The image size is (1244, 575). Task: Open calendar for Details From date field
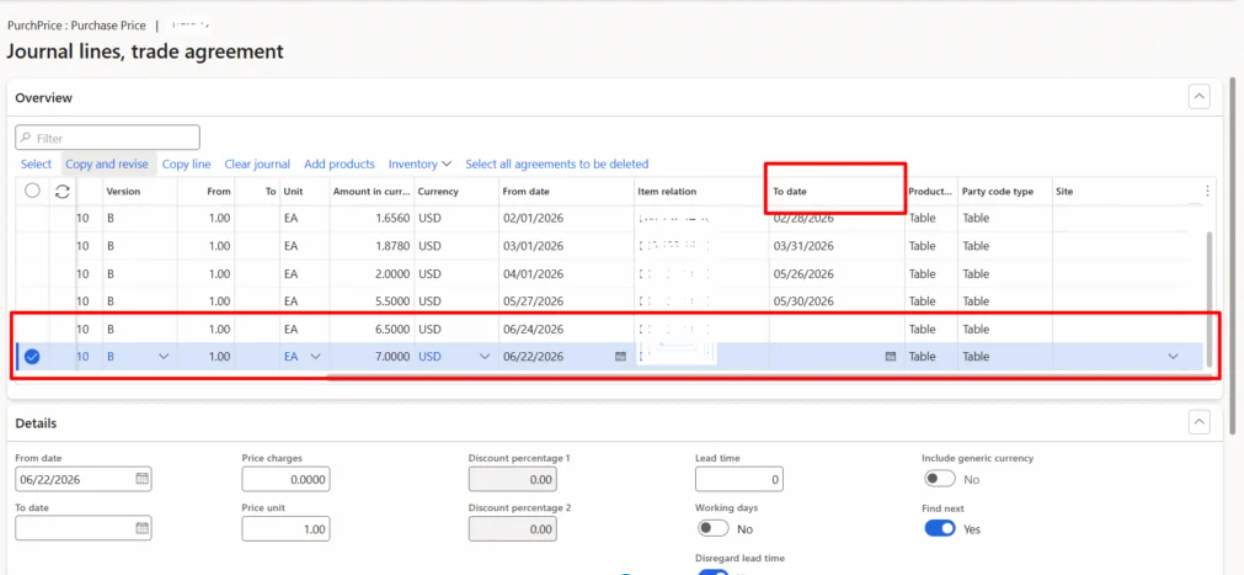[142, 479]
